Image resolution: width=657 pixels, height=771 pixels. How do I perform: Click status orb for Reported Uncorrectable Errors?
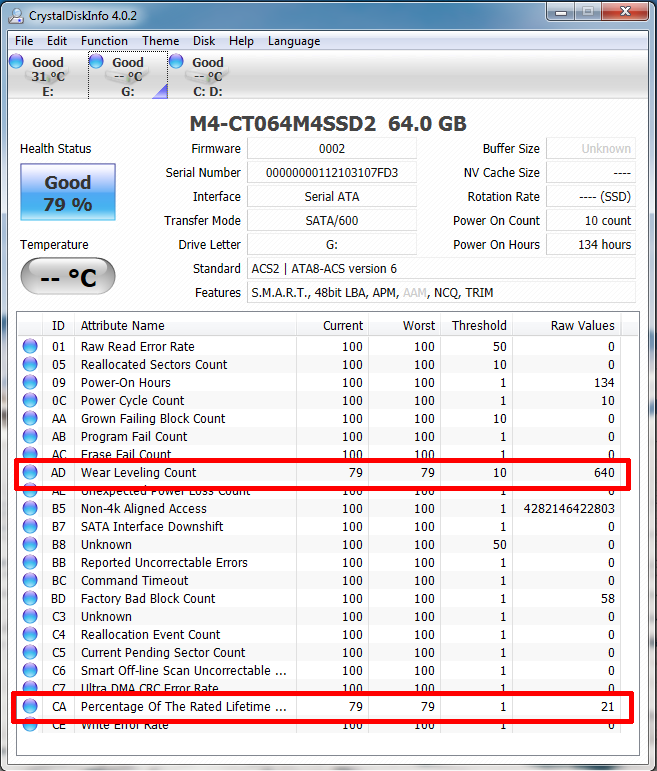(30, 562)
